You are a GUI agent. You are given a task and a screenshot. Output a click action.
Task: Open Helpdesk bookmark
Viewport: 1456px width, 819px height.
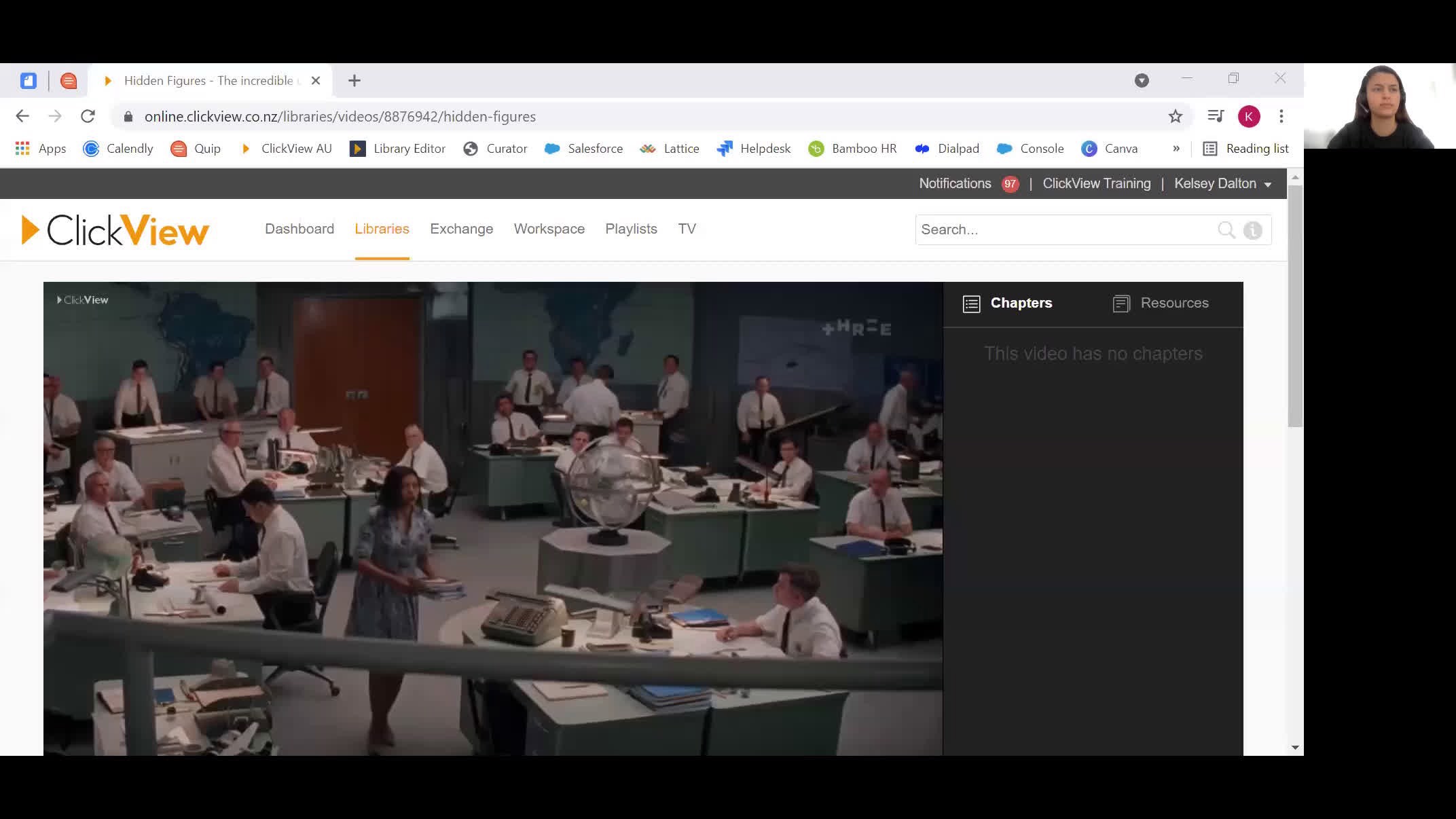pyautogui.click(x=754, y=149)
